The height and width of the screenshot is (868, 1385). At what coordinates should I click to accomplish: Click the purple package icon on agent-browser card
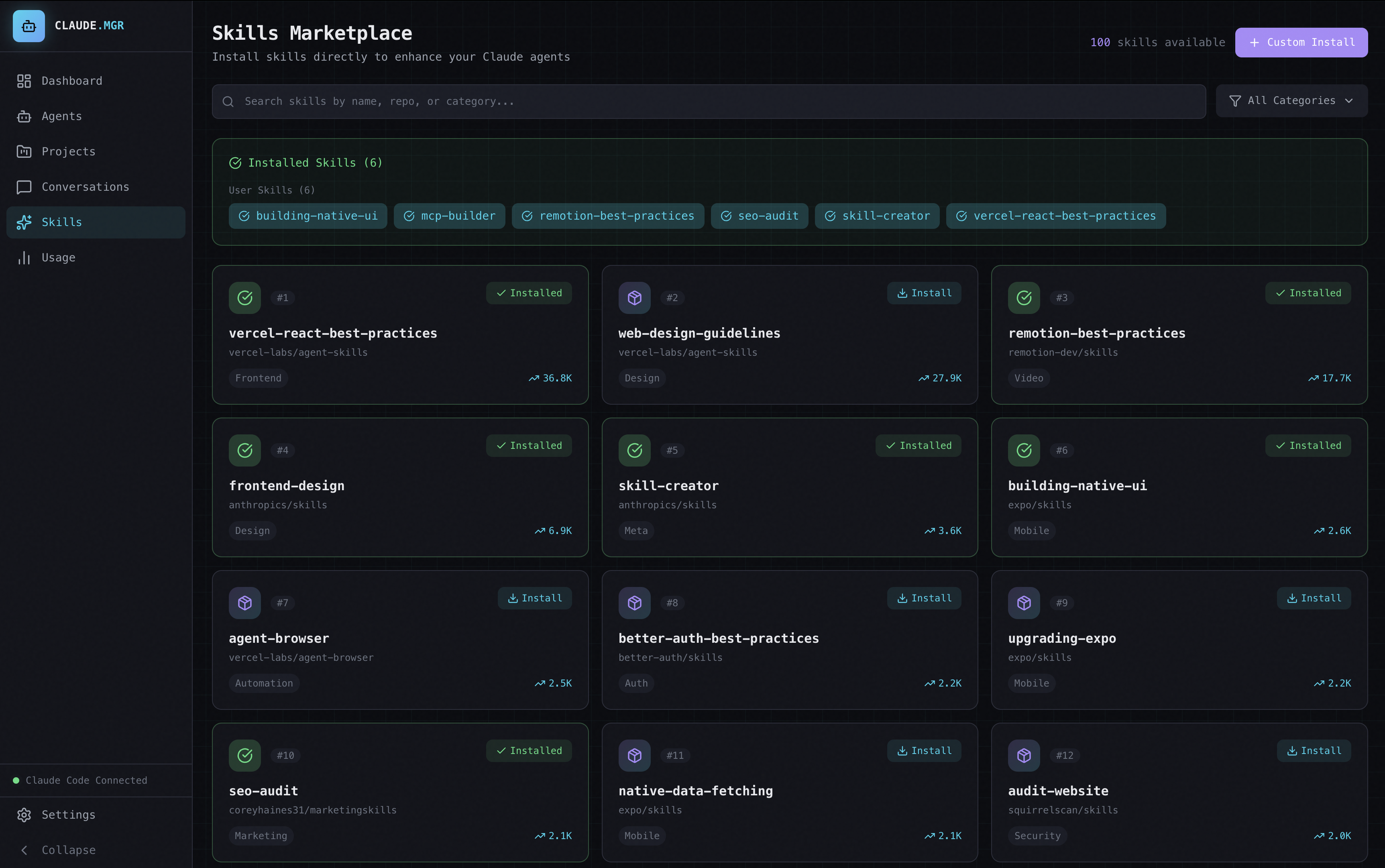(x=244, y=603)
